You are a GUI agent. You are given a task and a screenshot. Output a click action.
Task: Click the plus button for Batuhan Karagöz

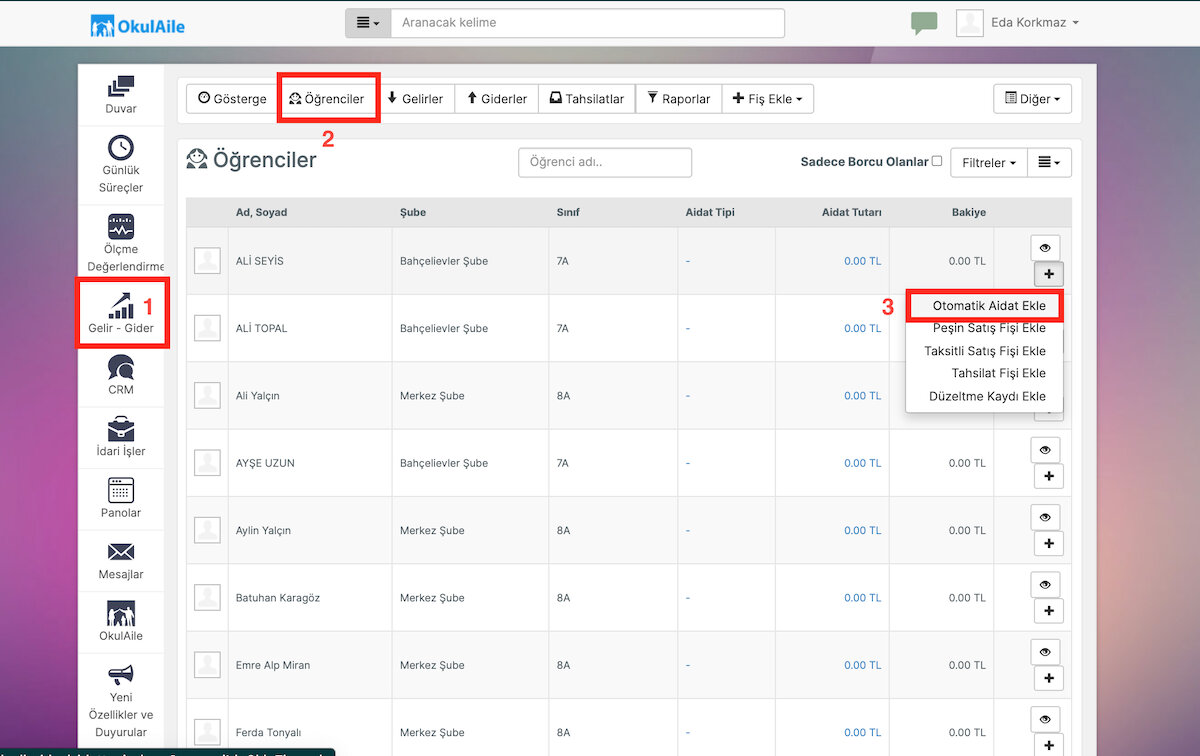coord(1048,611)
